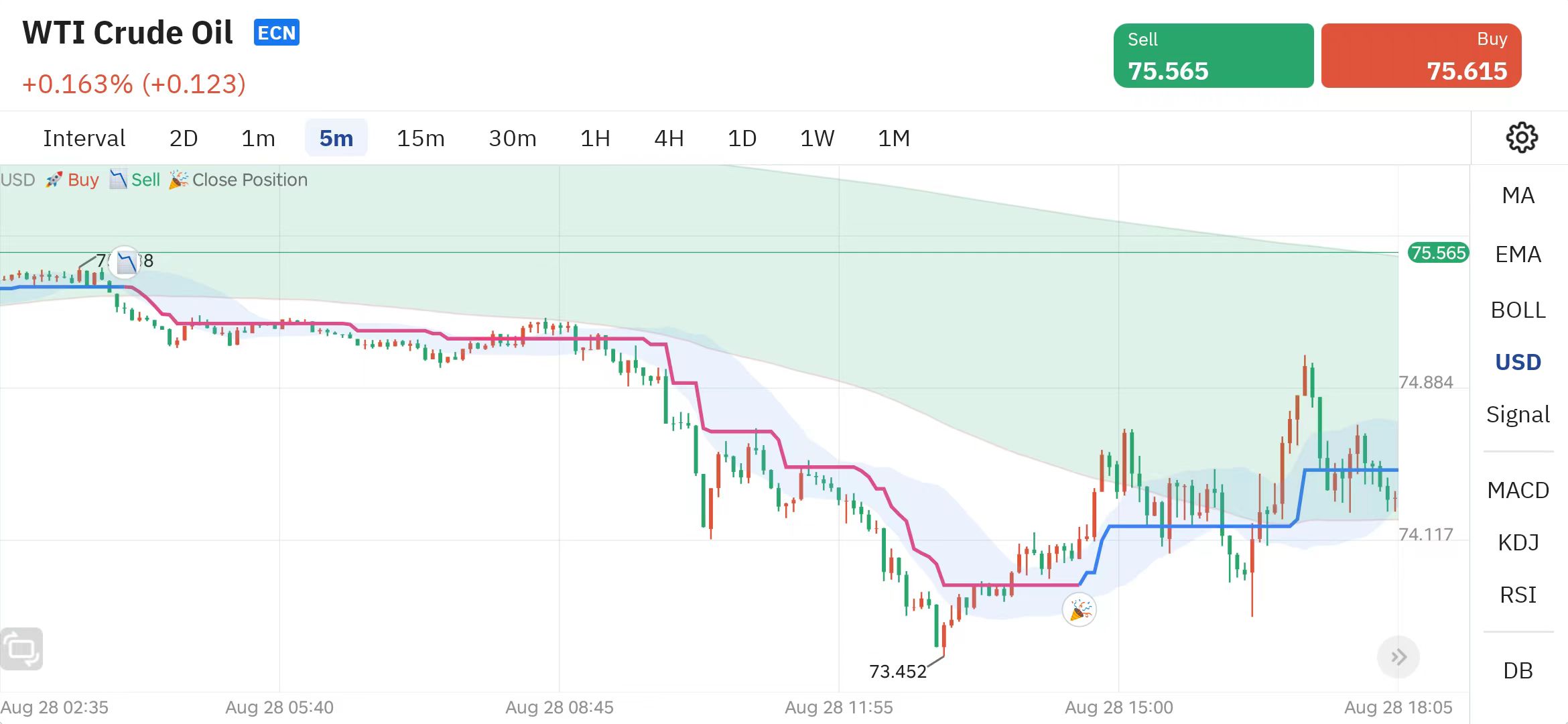This screenshot has width=1568, height=724.
Task: Switch to the 1H interval
Action: (594, 138)
